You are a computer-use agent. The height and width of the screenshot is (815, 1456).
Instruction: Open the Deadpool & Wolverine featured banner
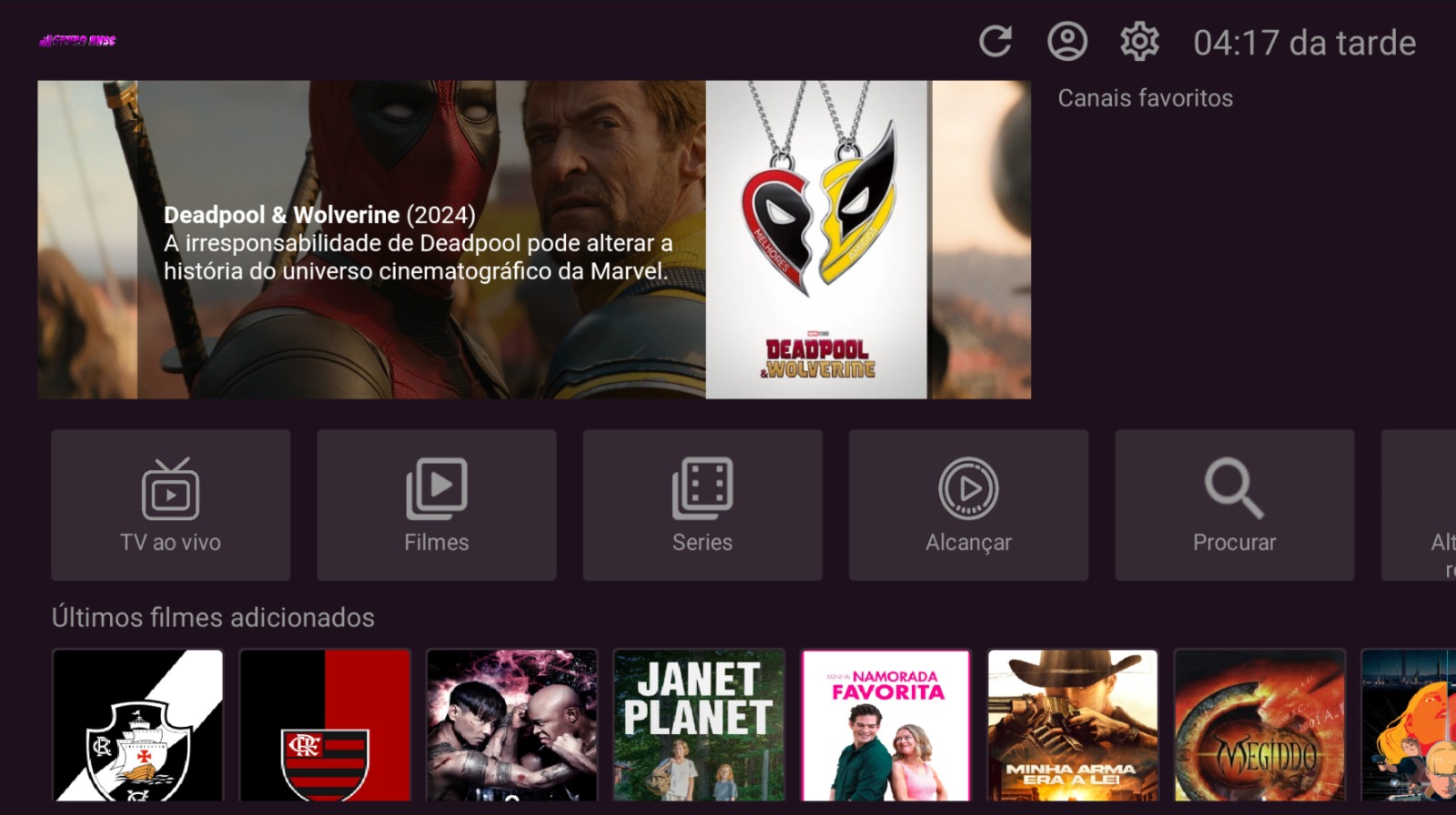click(x=419, y=240)
